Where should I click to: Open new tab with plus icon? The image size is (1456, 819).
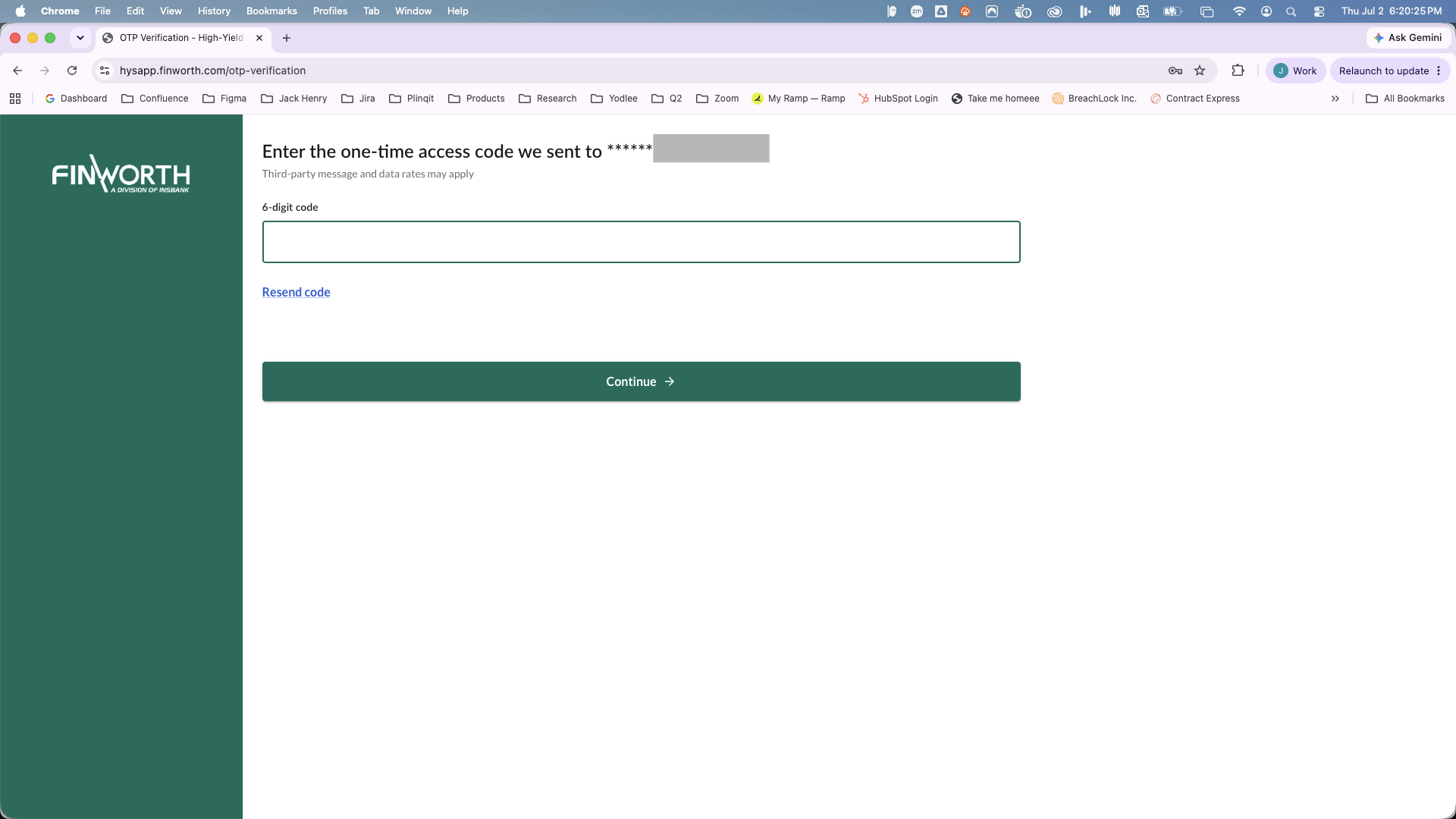(287, 38)
